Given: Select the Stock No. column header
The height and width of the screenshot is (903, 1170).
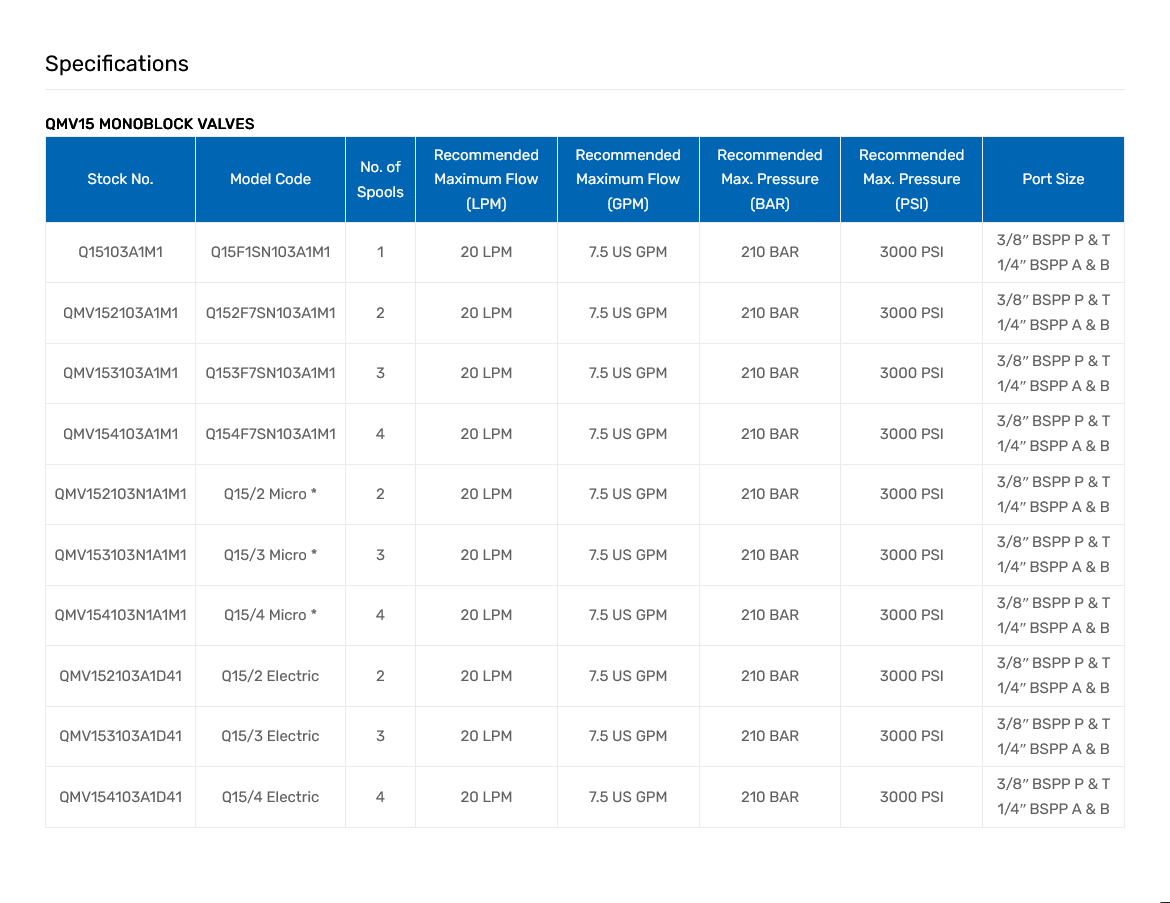Looking at the screenshot, I should [x=120, y=179].
